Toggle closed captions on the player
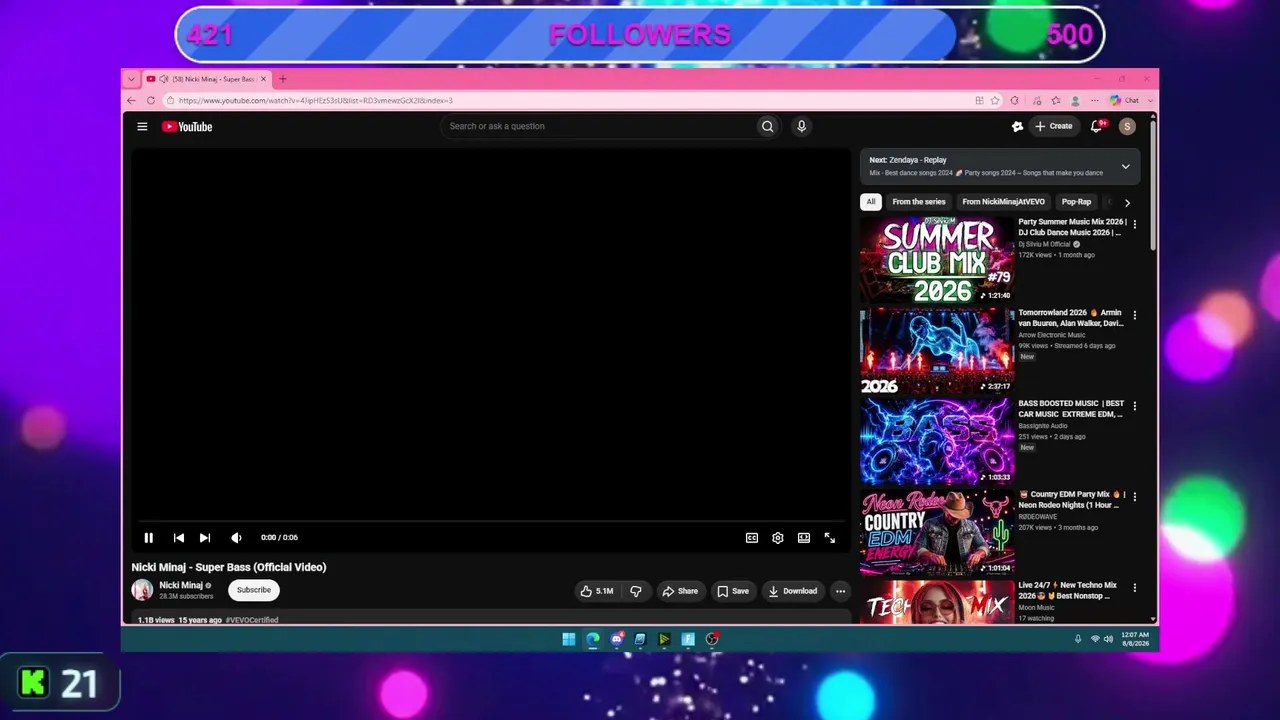Image resolution: width=1280 pixels, height=720 pixels. 752,538
